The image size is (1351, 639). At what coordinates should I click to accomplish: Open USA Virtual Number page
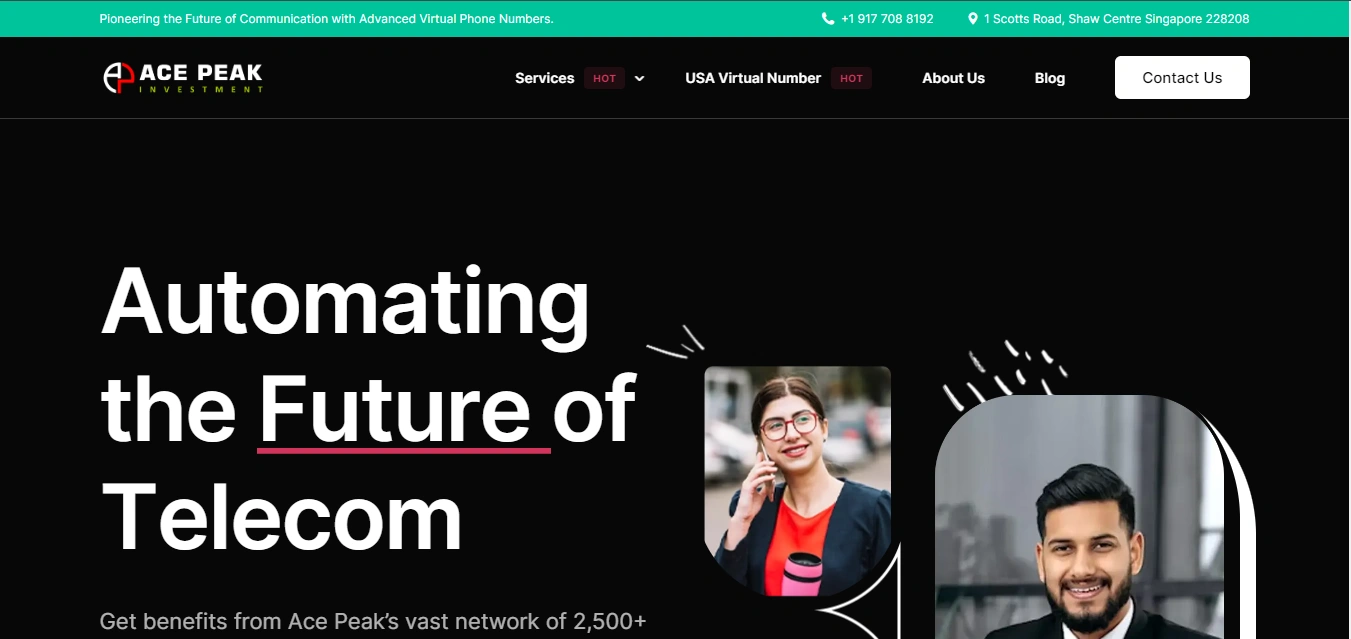tap(753, 78)
